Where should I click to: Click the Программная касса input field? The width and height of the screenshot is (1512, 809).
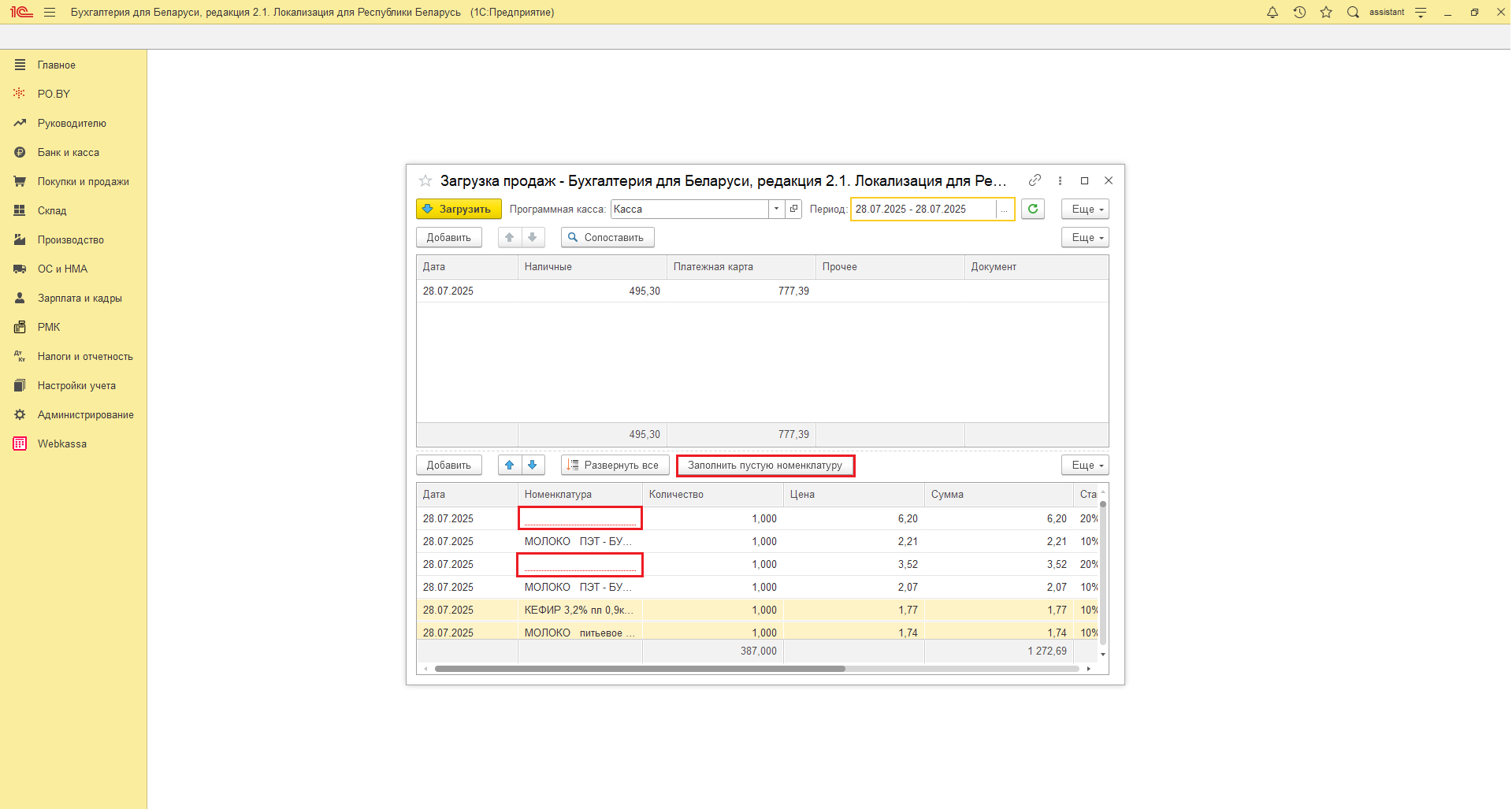coord(690,209)
